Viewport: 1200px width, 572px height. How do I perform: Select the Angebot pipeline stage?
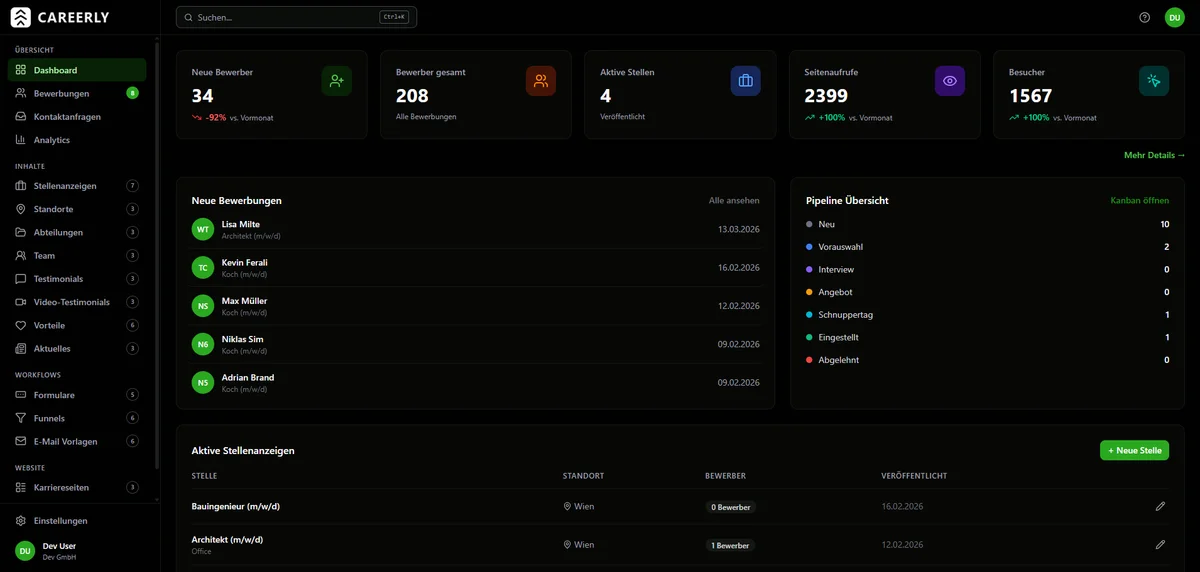987,292
